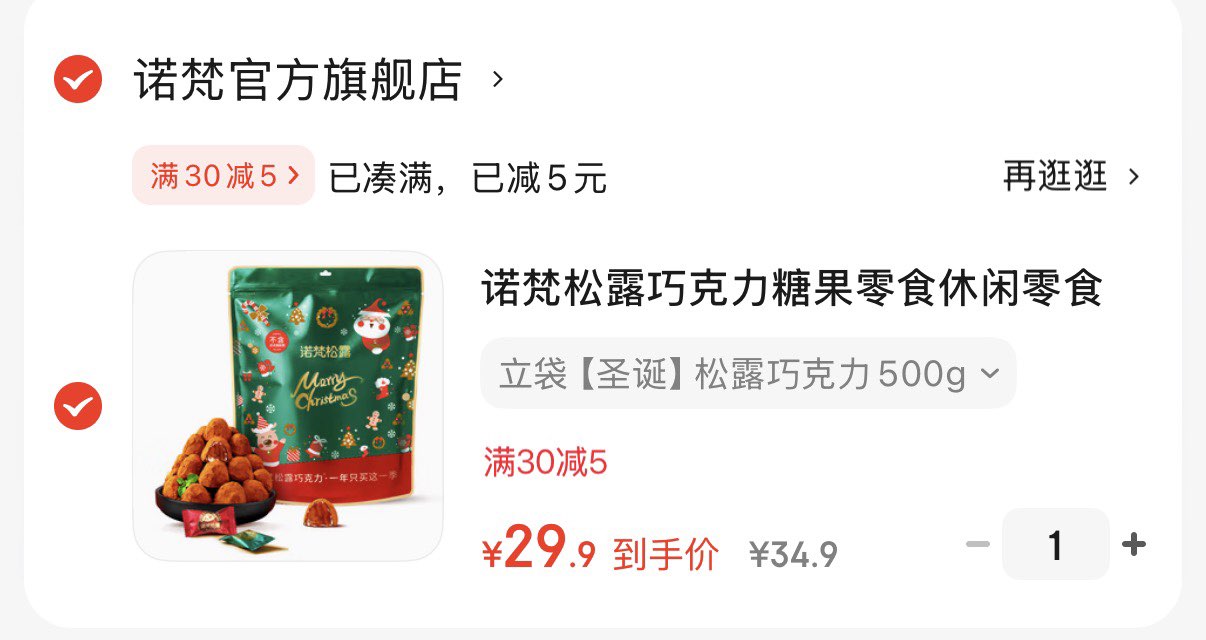Open the 诺梵松露巧克力糖果零食 product title

[792, 289]
